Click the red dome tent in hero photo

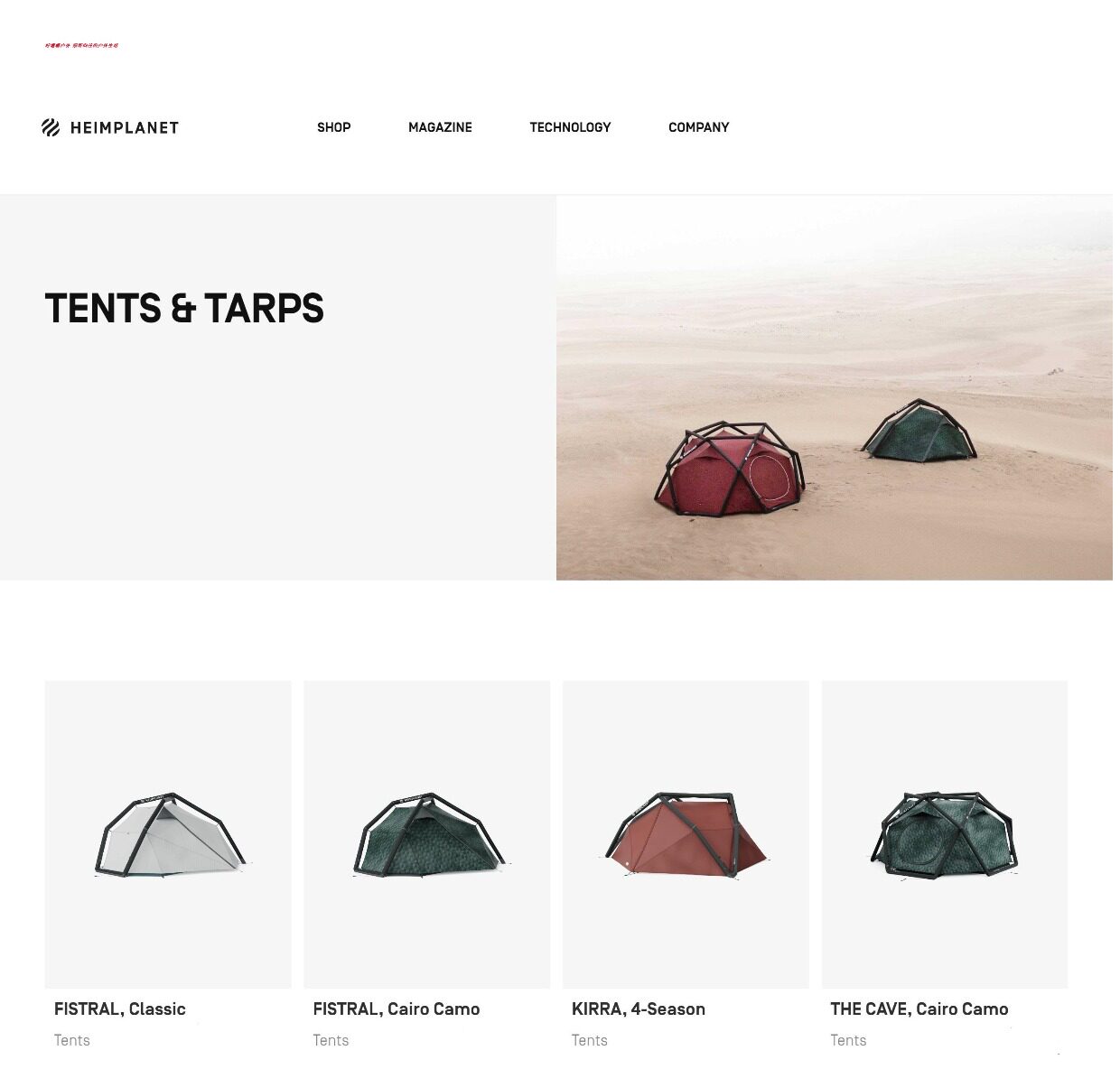pos(730,468)
